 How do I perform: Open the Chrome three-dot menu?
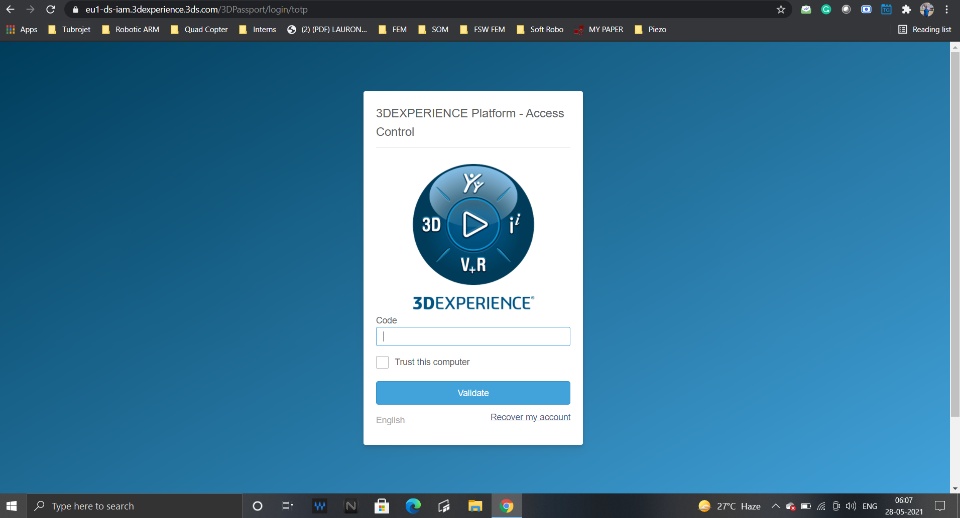(x=947, y=10)
